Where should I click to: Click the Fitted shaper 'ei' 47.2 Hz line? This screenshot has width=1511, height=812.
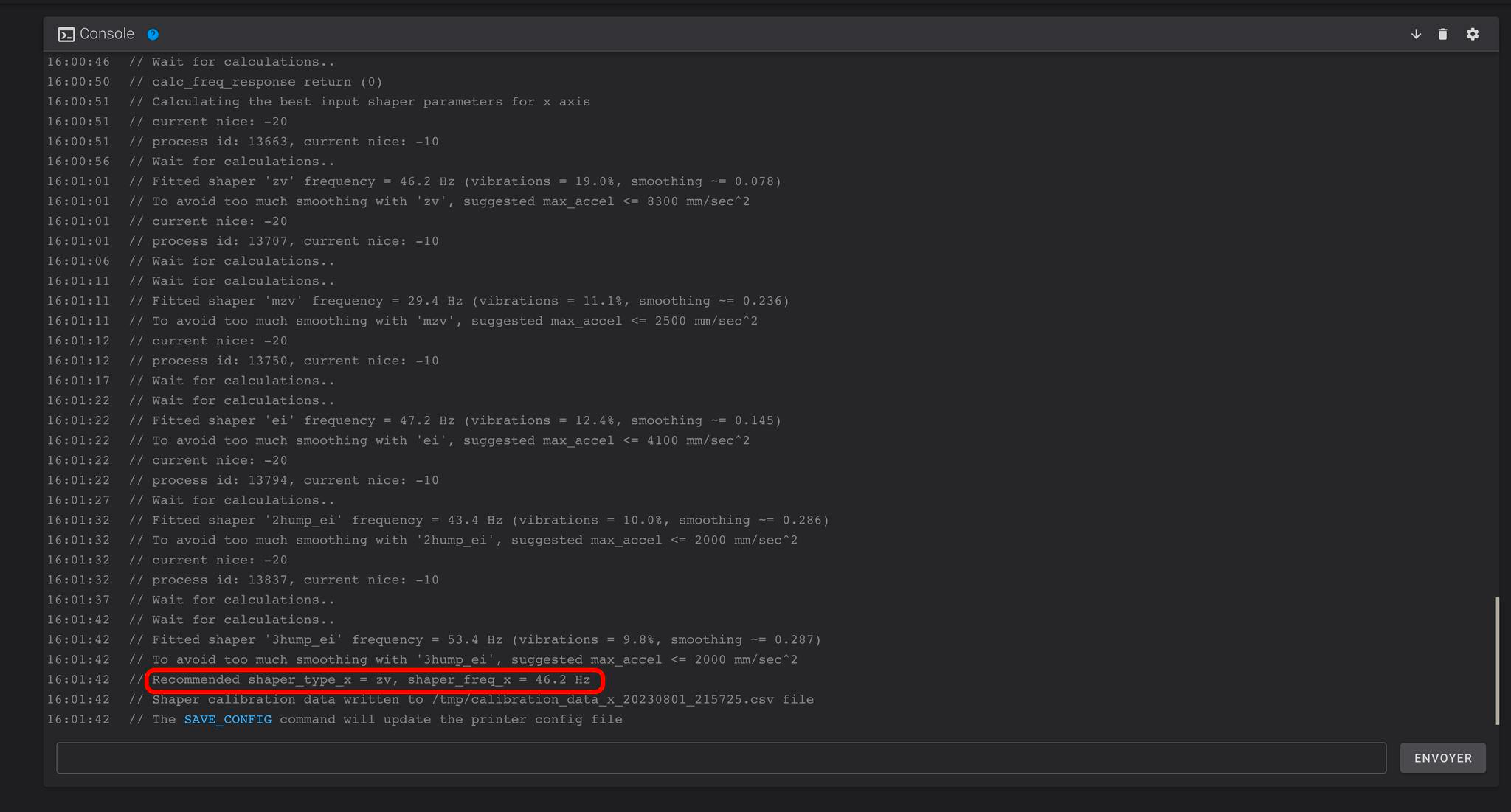466,420
